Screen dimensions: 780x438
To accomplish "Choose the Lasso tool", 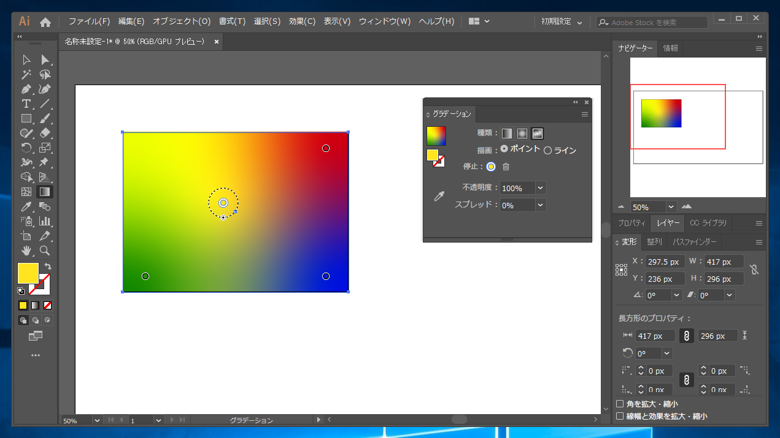I will coord(45,75).
